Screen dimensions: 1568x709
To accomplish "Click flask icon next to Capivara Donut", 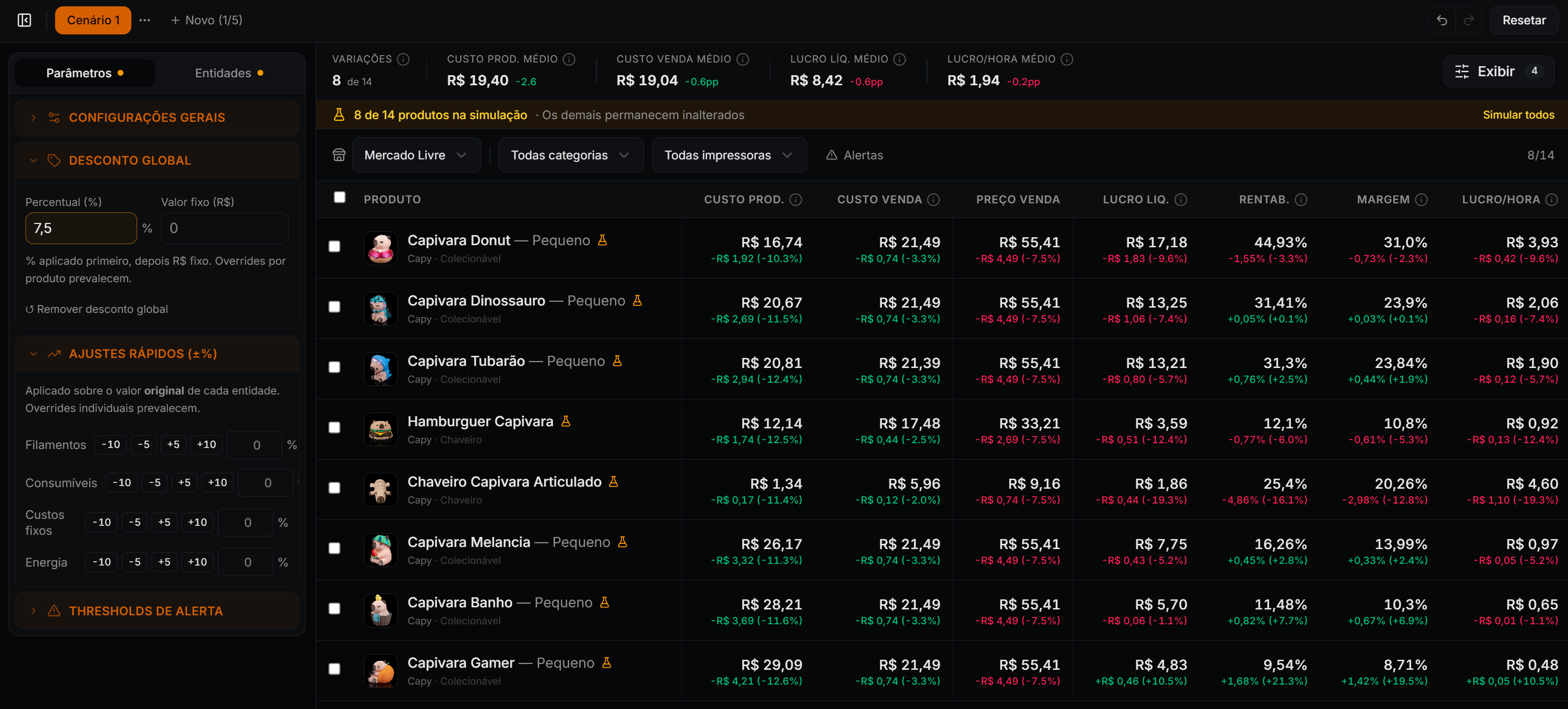I will click(602, 240).
